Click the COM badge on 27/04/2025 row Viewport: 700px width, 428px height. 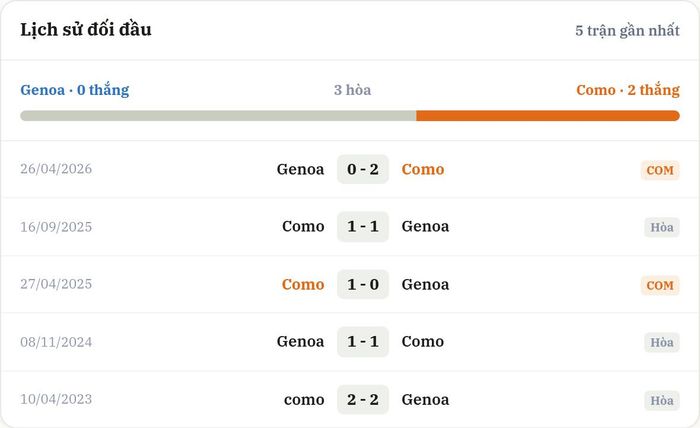[x=660, y=285]
